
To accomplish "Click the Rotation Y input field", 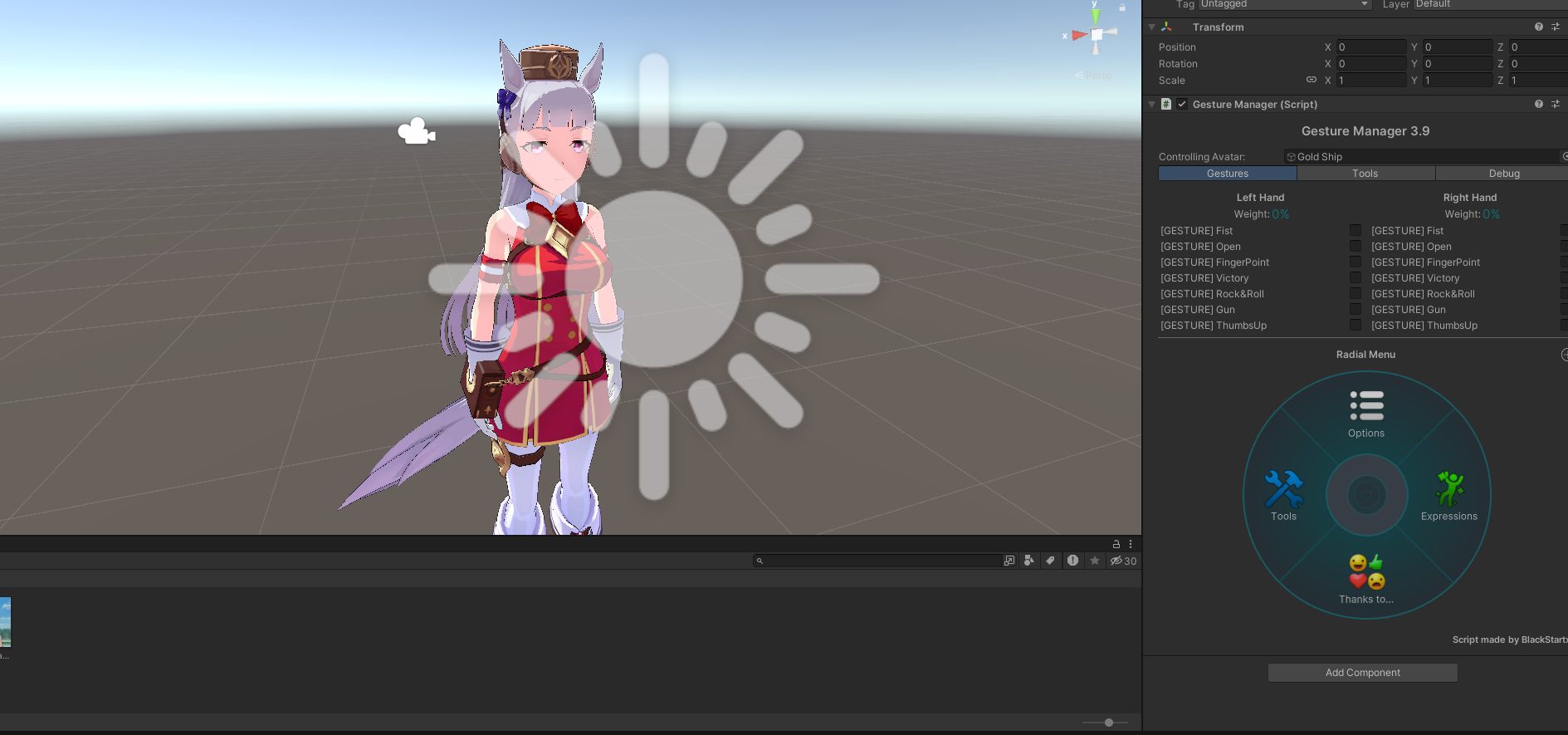I will [x=1458, y=64].
